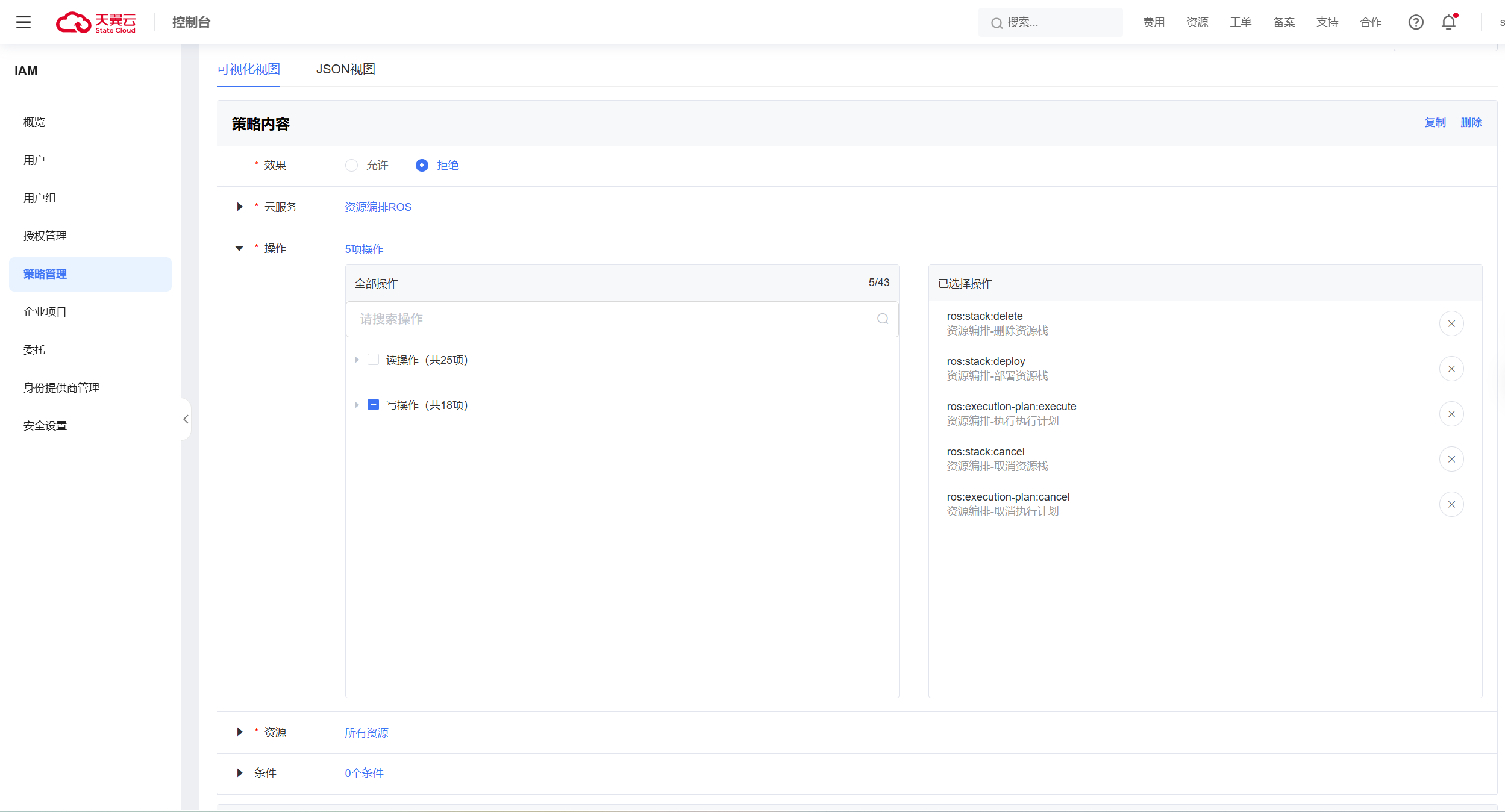Select the 拒绝 (Deny) effect radio button
This screenshot has height=812, width=1505.
422,165
